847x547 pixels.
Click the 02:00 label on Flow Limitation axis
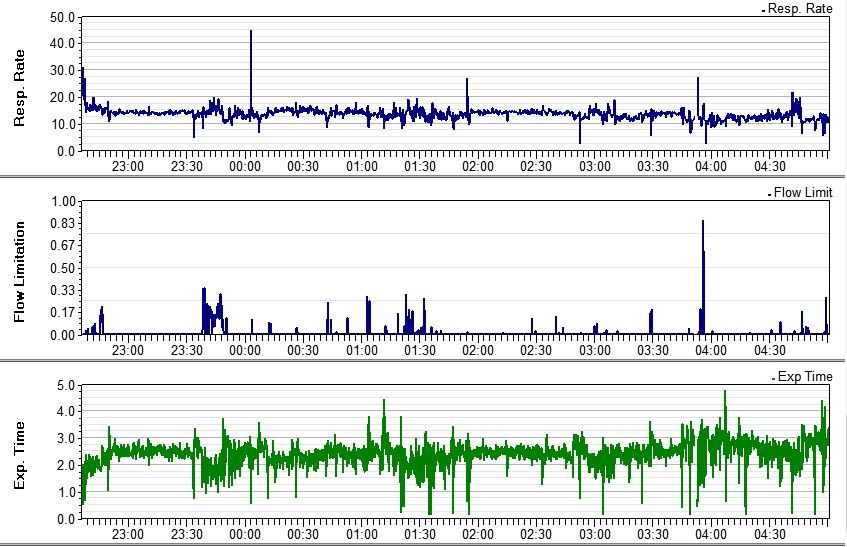click(478, 350)
